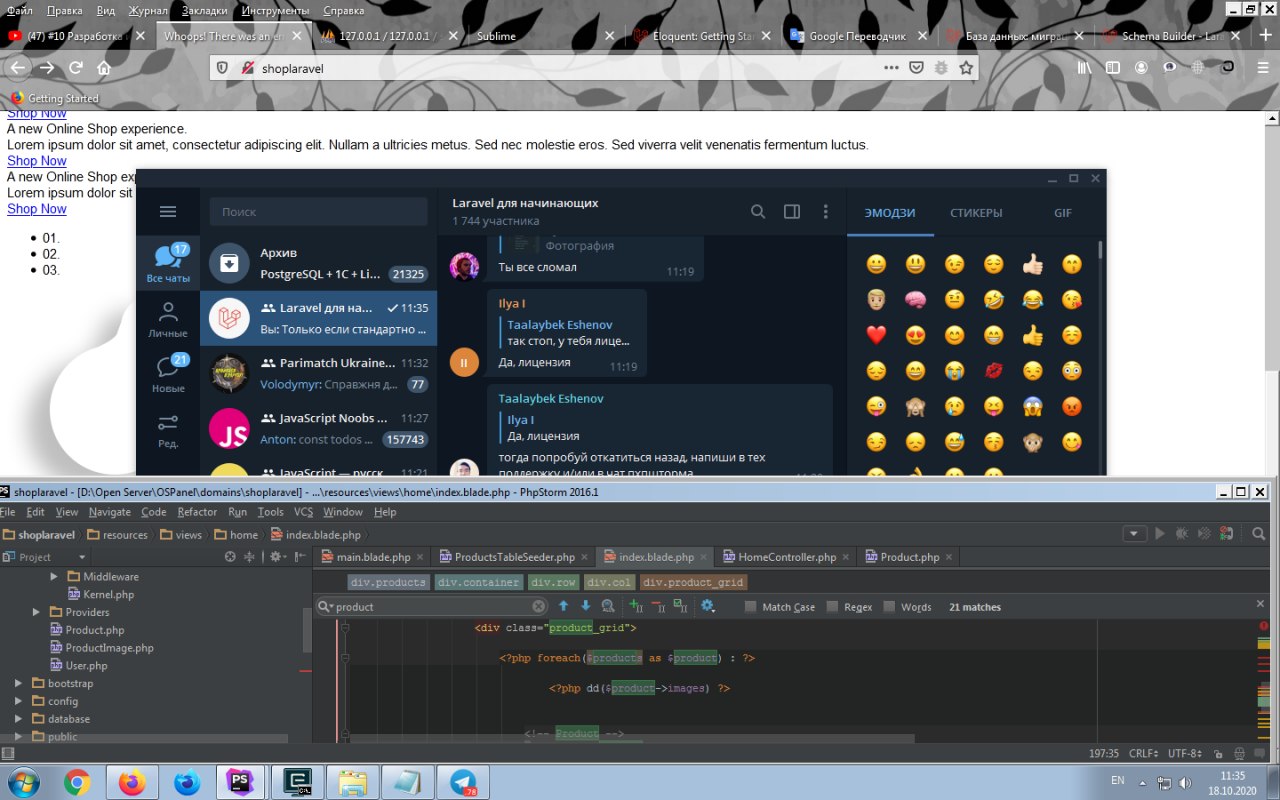Enable Match Case checkbox
The height and width of the screenshot is (800, 1280).
[751, 607]
